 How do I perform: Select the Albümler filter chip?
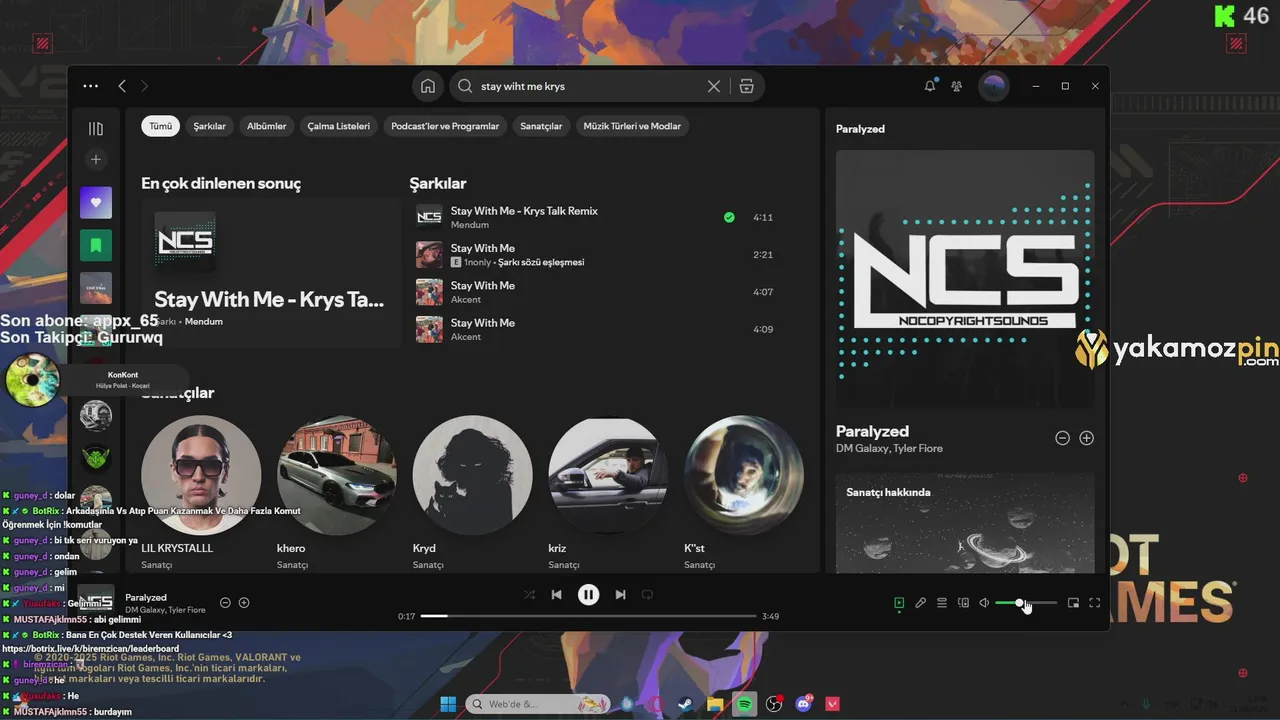click(x=267, y=126)
